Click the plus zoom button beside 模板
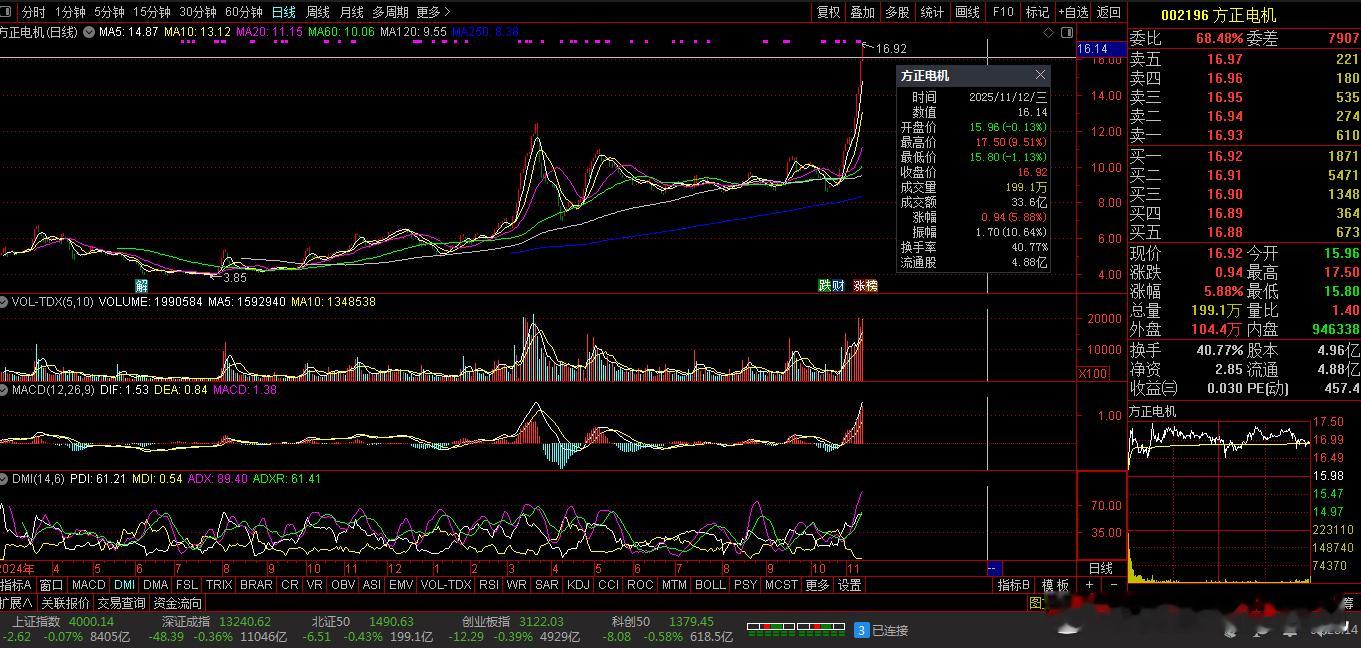 pyautogui.click(x=1090, y=585)
